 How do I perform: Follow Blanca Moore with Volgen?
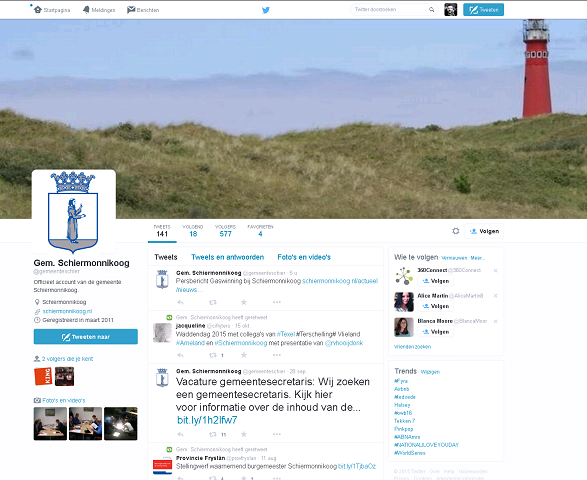click(435, 332)
